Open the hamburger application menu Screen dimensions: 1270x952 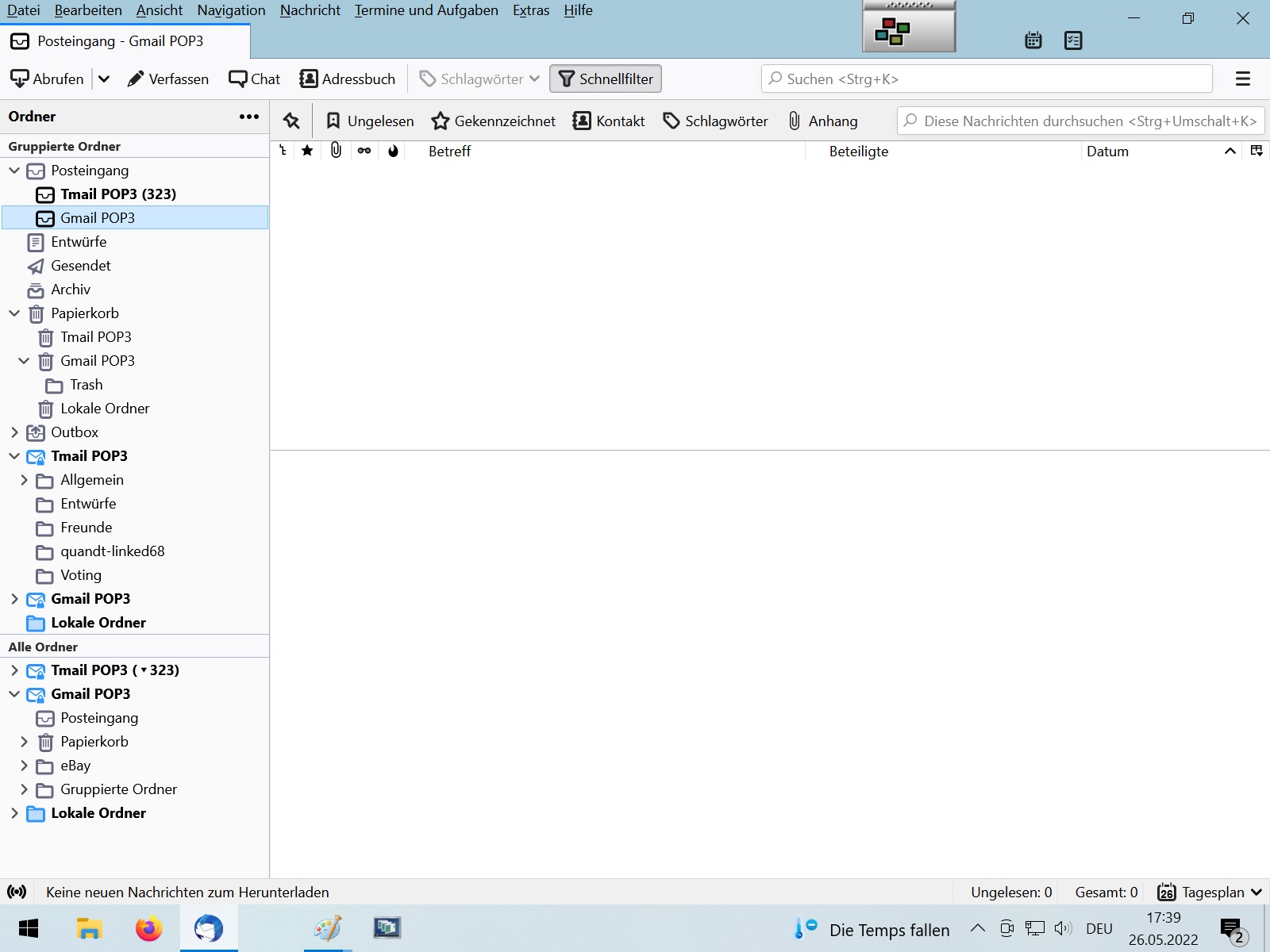tap(1242, 79)
